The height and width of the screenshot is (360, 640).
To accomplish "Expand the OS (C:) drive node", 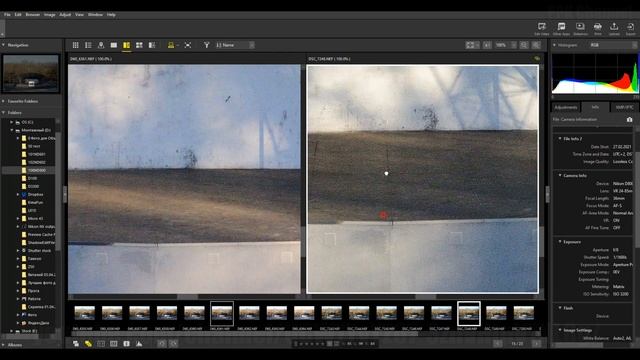I will (11, 122).
